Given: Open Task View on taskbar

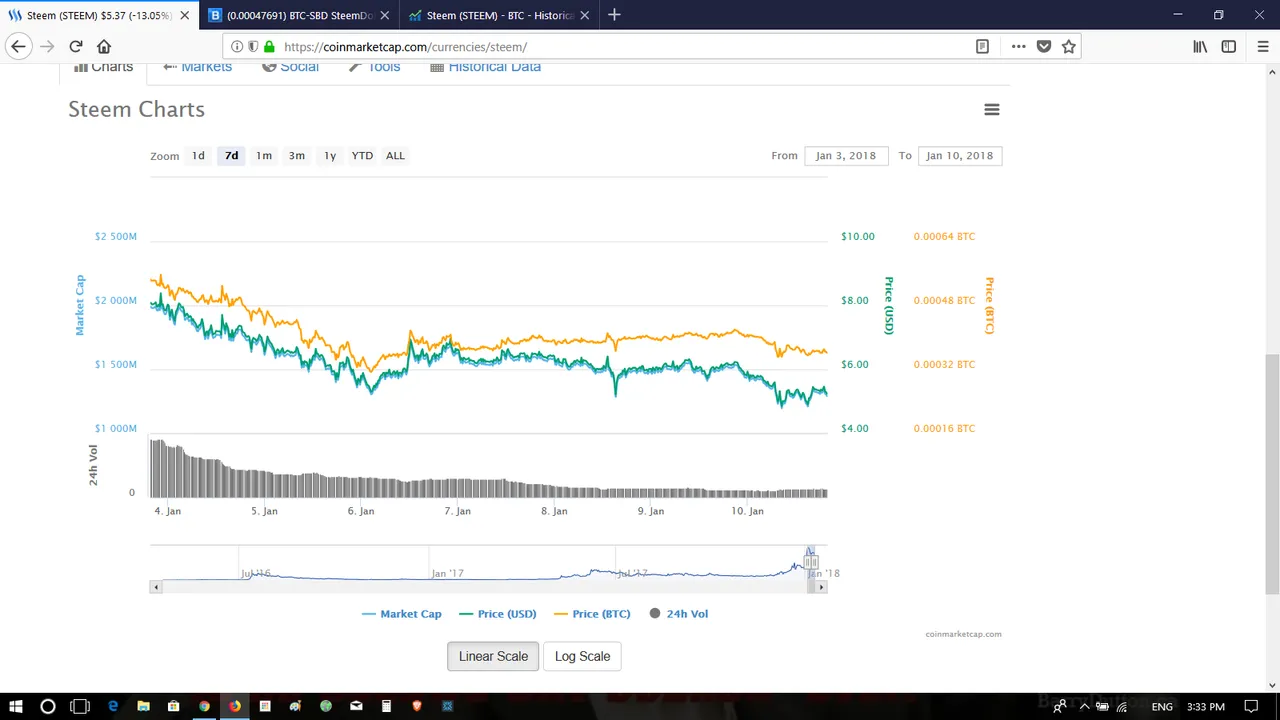Looking at the screenshot, I should (x=80, y=706).
